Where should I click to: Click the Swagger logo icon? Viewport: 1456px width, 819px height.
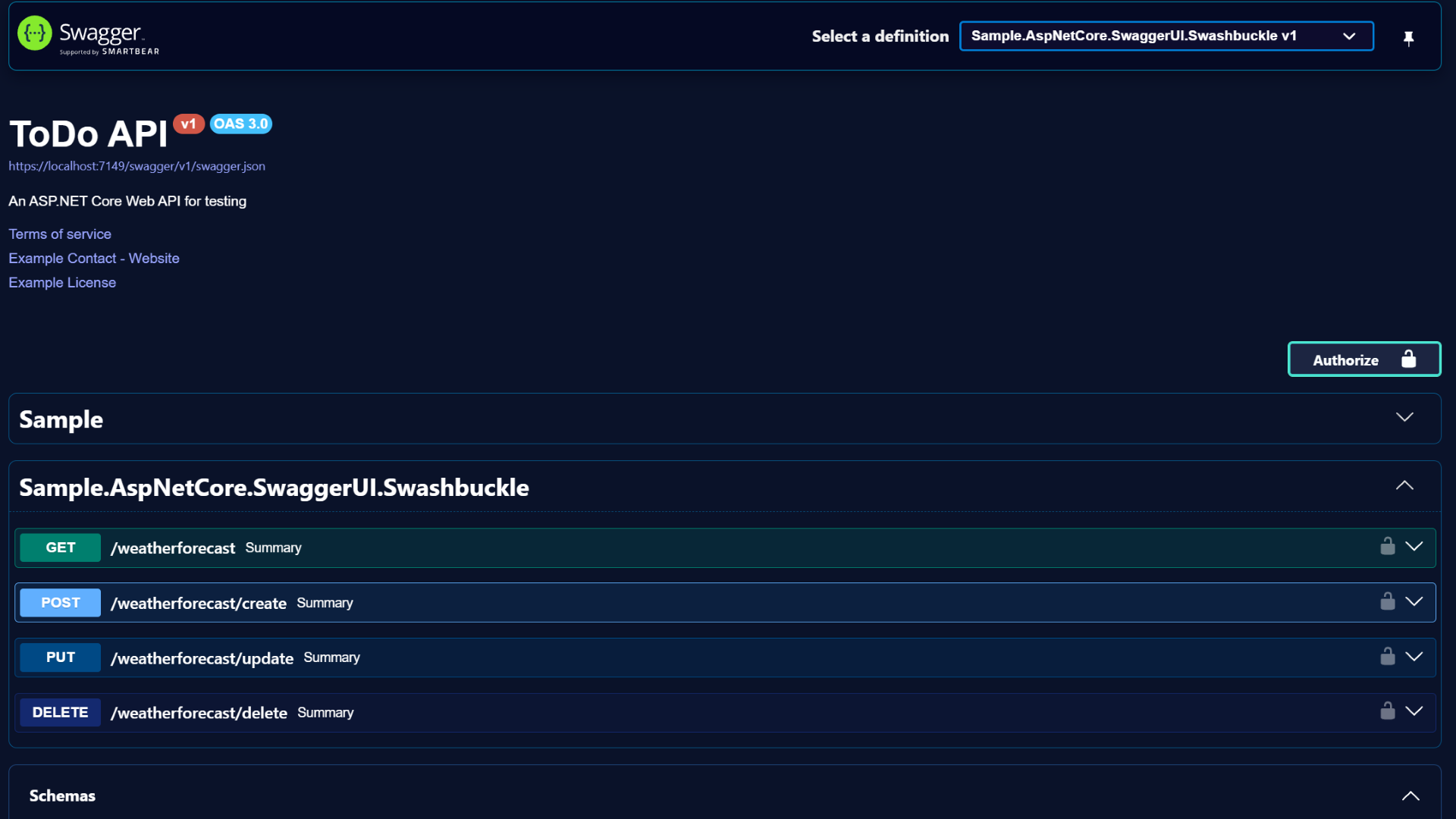[34, 34]
